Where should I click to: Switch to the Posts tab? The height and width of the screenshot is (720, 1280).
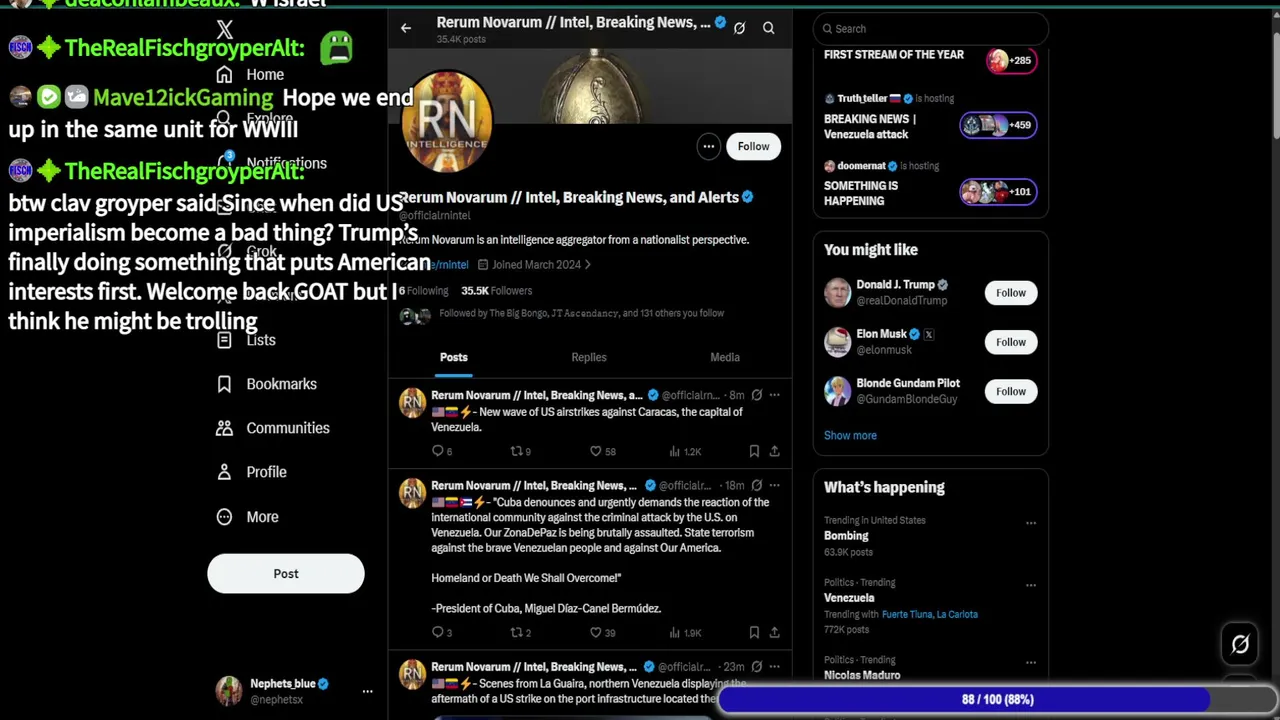[454, 357]
